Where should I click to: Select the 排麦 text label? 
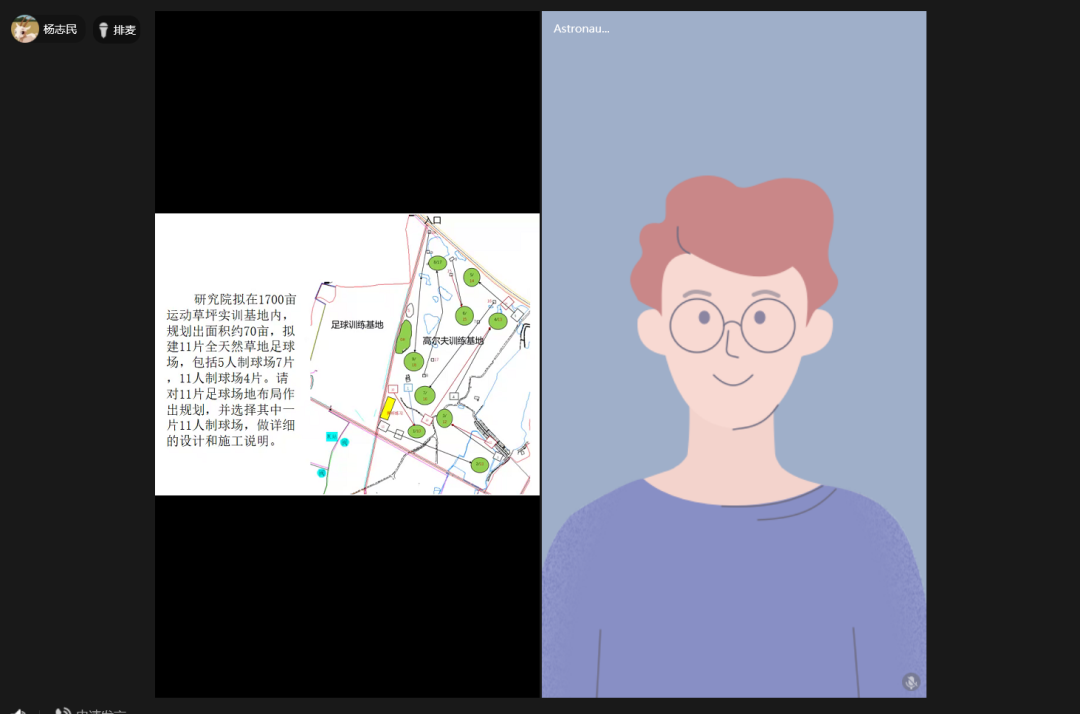(125, 30)
